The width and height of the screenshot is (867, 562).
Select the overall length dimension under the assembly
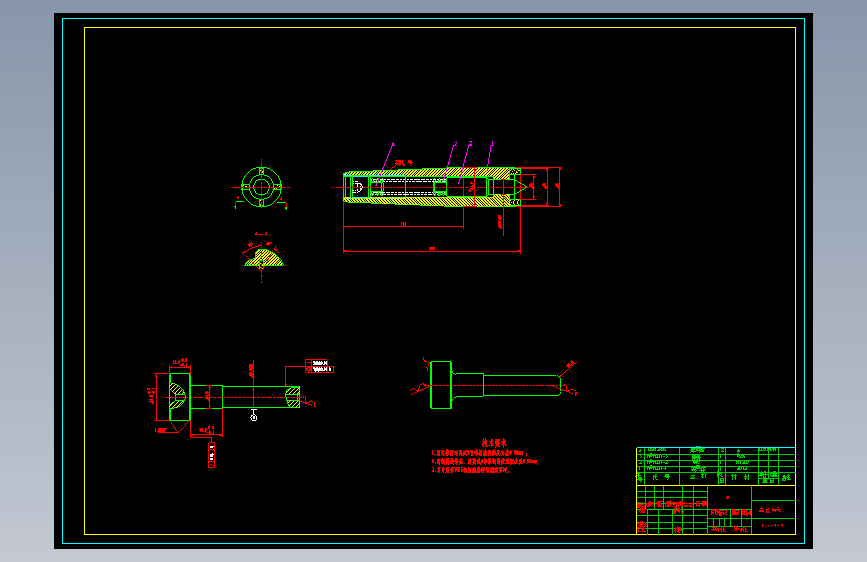[432, 251]
